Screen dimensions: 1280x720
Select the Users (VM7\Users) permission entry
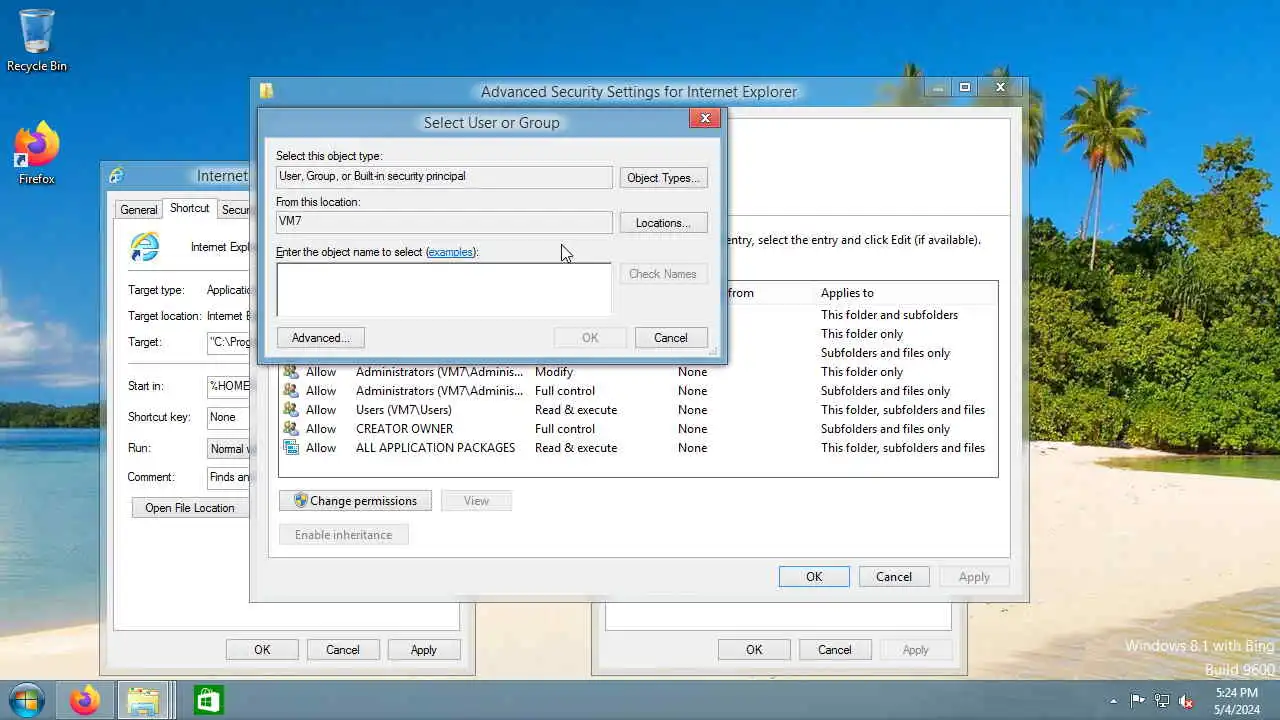[x=638, y=410]
